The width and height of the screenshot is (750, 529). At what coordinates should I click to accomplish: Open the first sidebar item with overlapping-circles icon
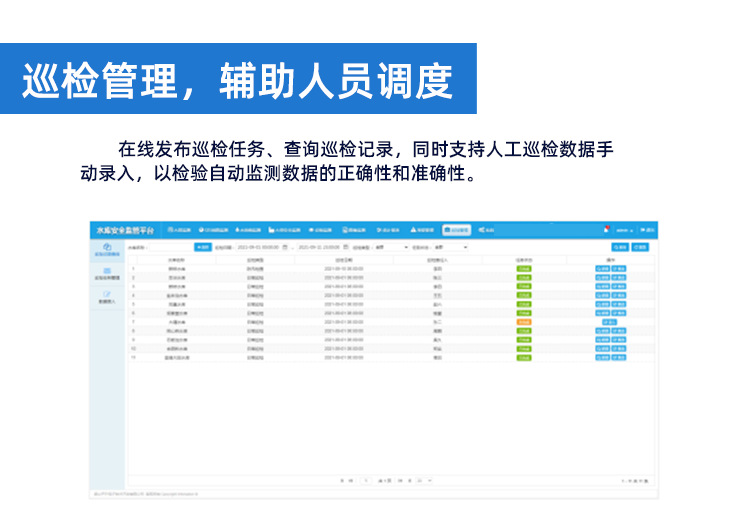pyautogui.click(x=107, y=250)
